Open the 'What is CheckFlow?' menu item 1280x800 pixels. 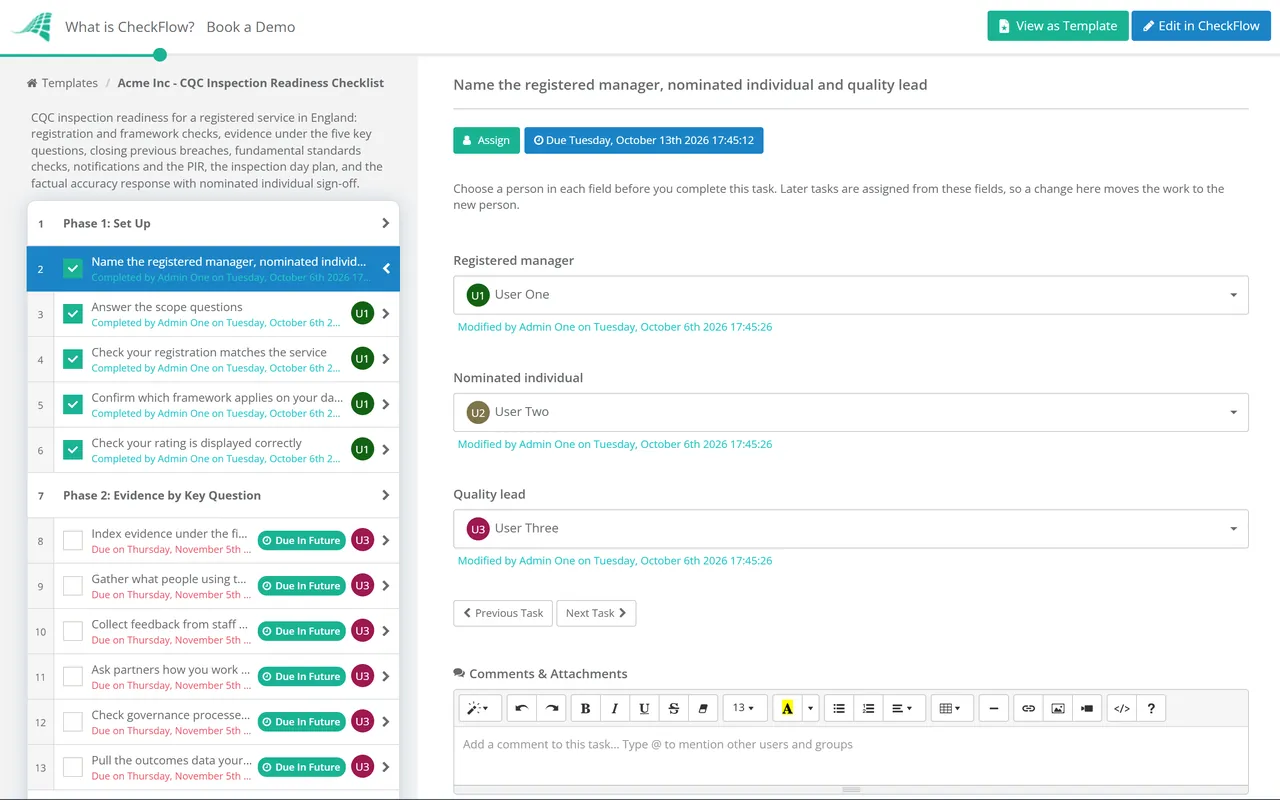[130, 27]
